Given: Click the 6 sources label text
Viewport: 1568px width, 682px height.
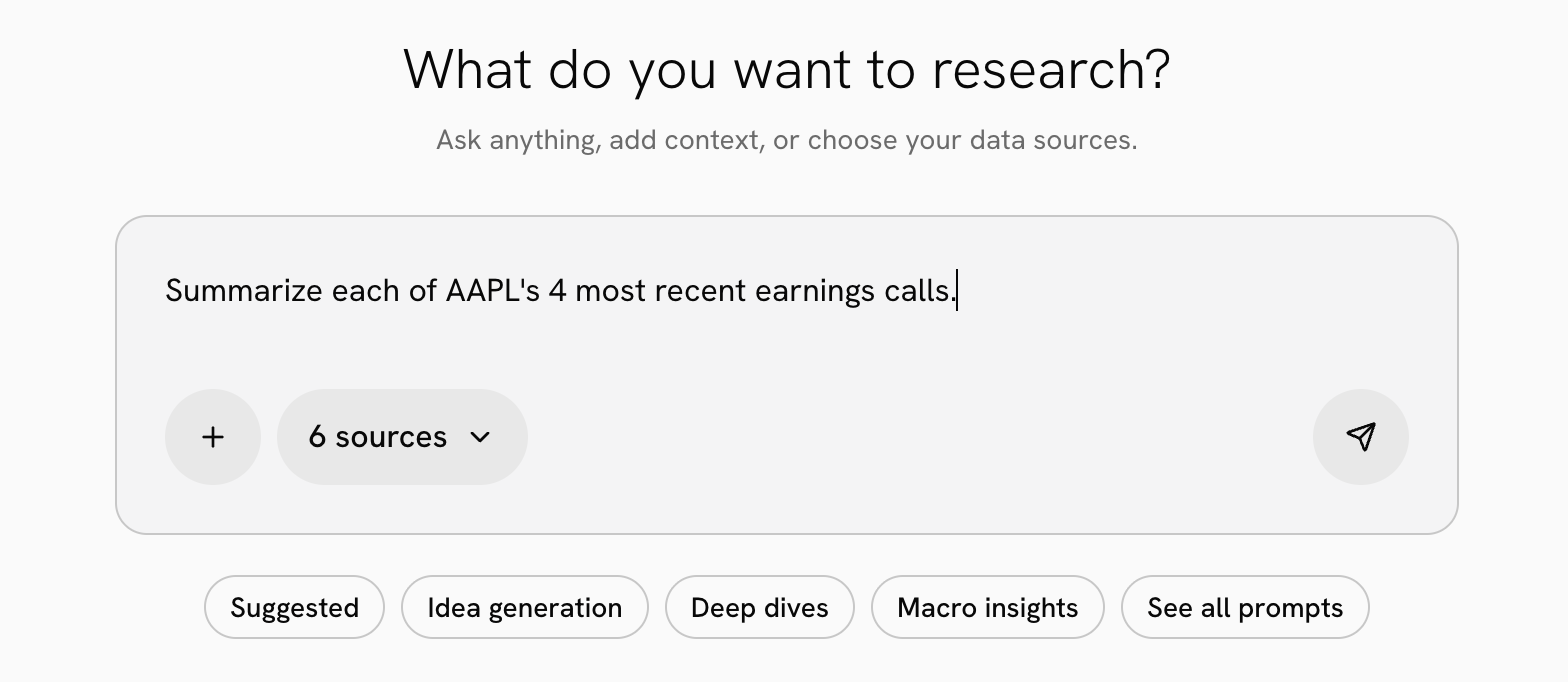Looking at the screenshot, I should [378, 437].
